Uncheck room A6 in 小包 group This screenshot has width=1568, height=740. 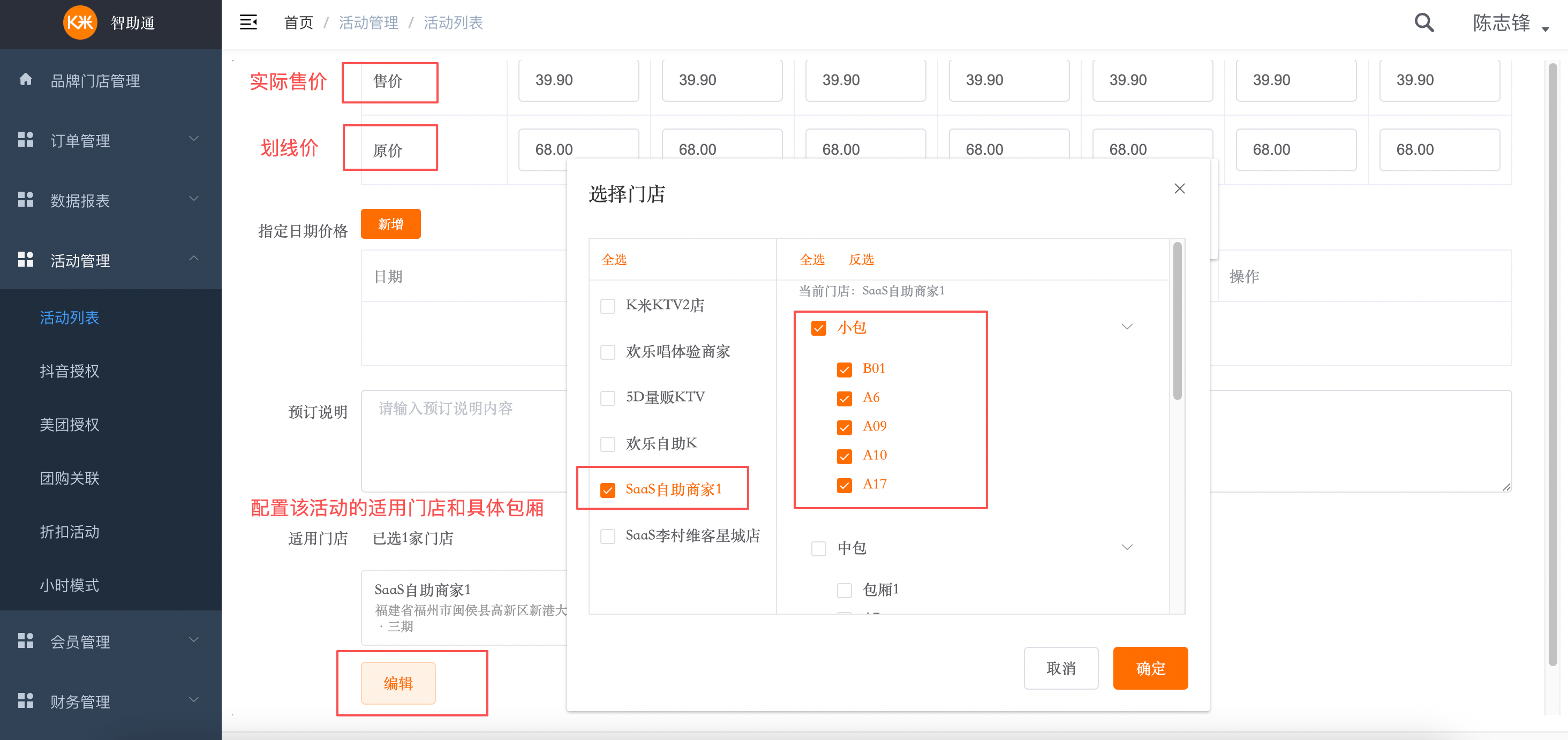point(845,398)
